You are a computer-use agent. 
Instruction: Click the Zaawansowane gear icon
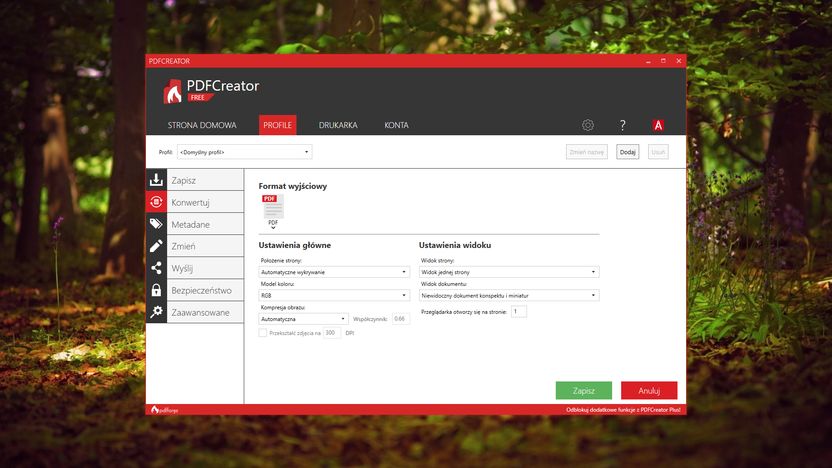pyautogui.click(x=156, y=312)
